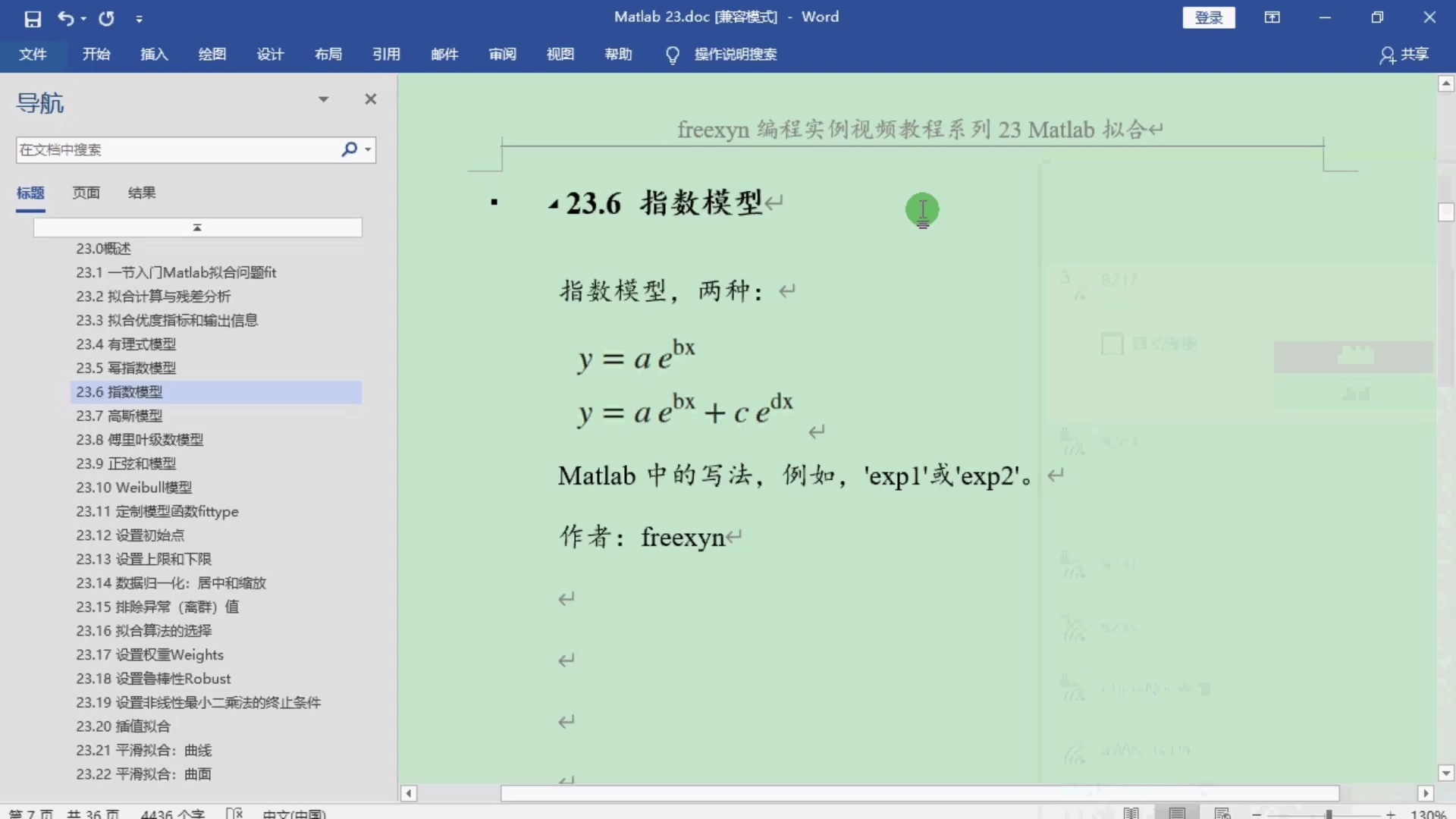Open Web Layout view
Screen dimensions: 1456x819
coord(1222,812)
